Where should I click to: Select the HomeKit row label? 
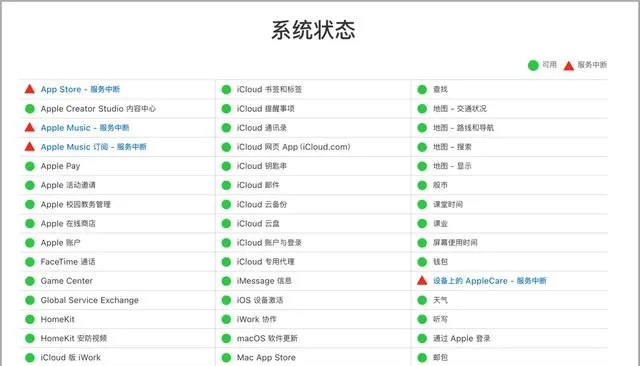pyautogui.click(x=58, y=319)
